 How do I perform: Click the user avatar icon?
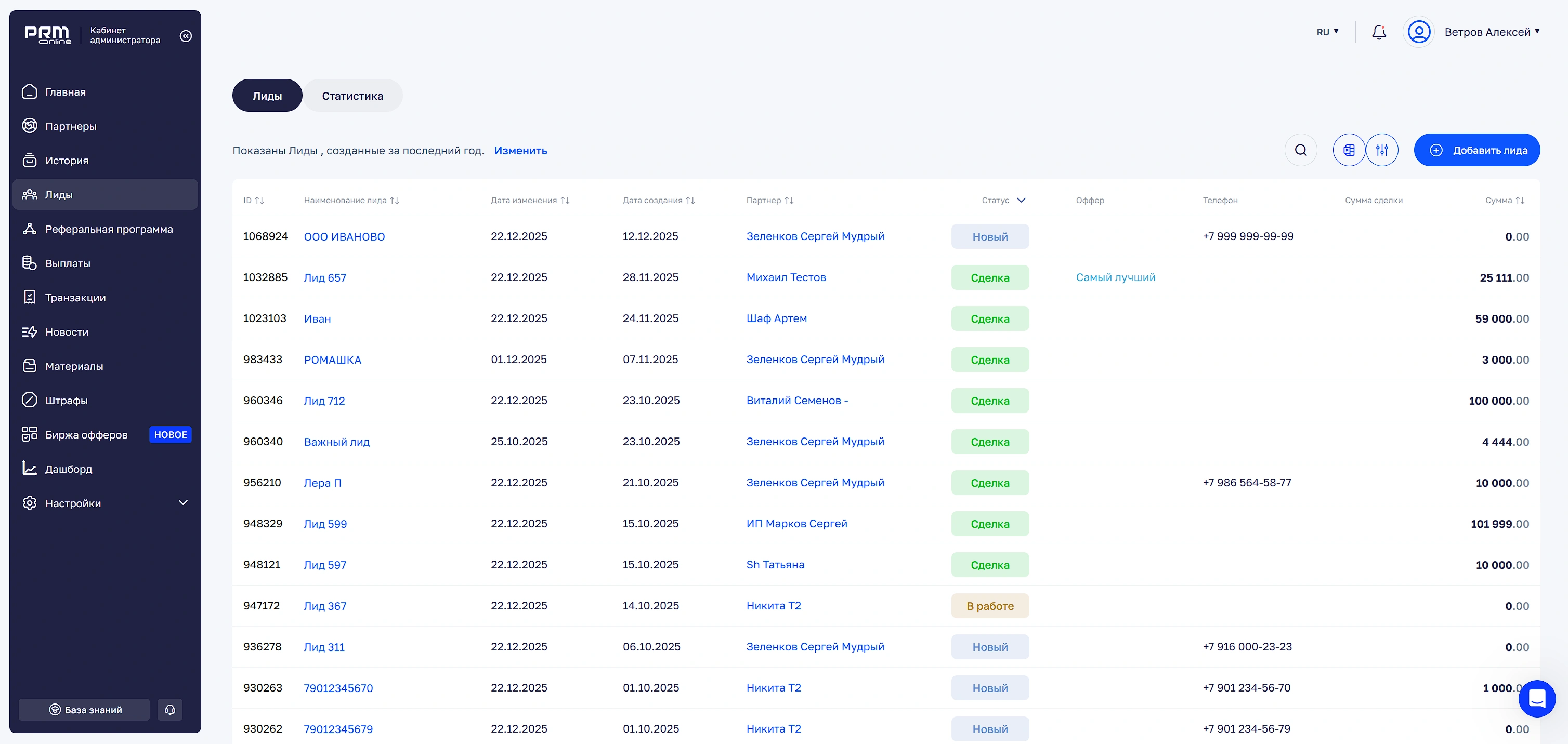[1418, 32]
